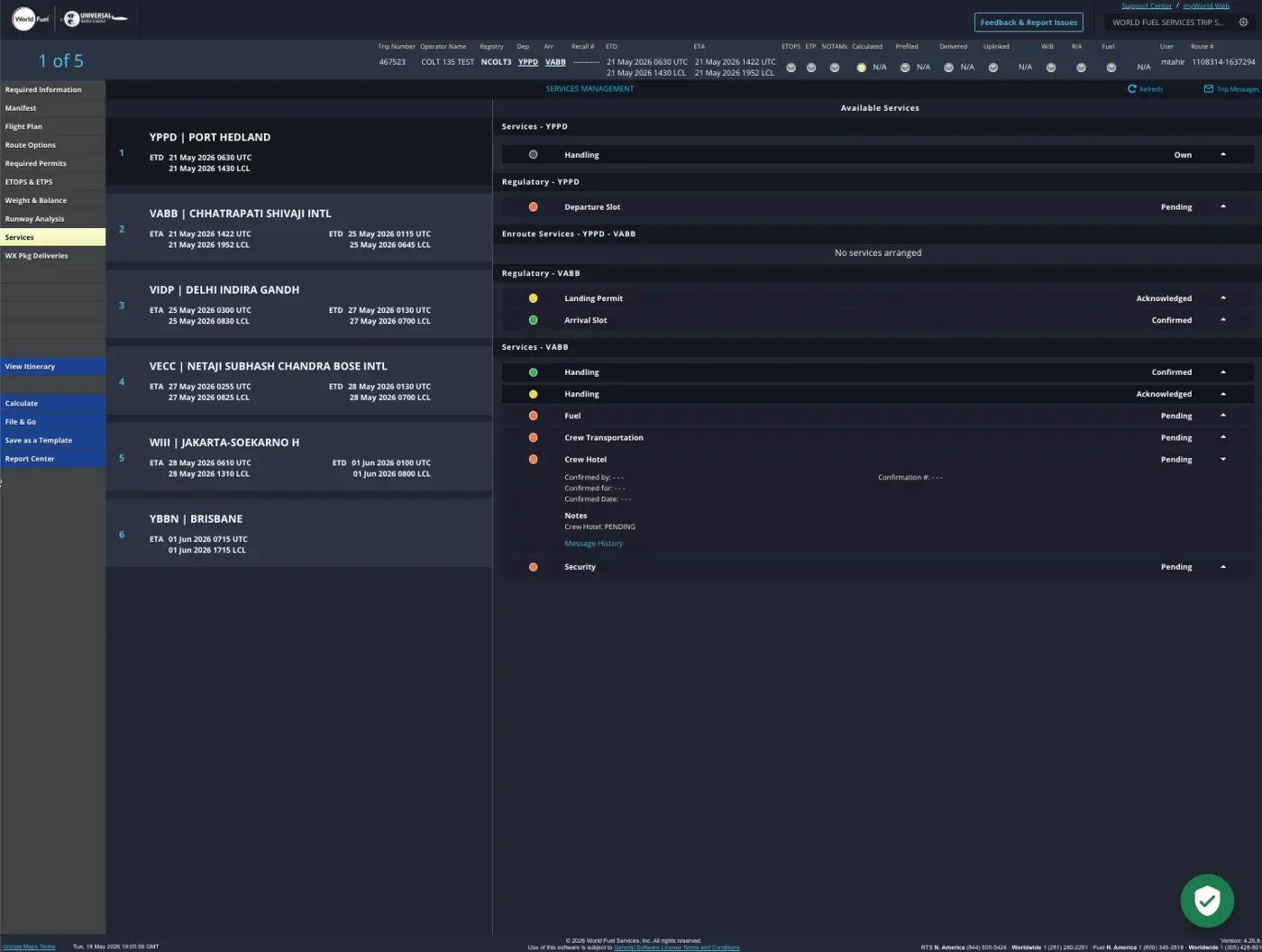This screenshot has width=1262, height=952.
Task: Expand the YPPD Handling Own row
Action: pyautogui.click(x=1223, y=155)
